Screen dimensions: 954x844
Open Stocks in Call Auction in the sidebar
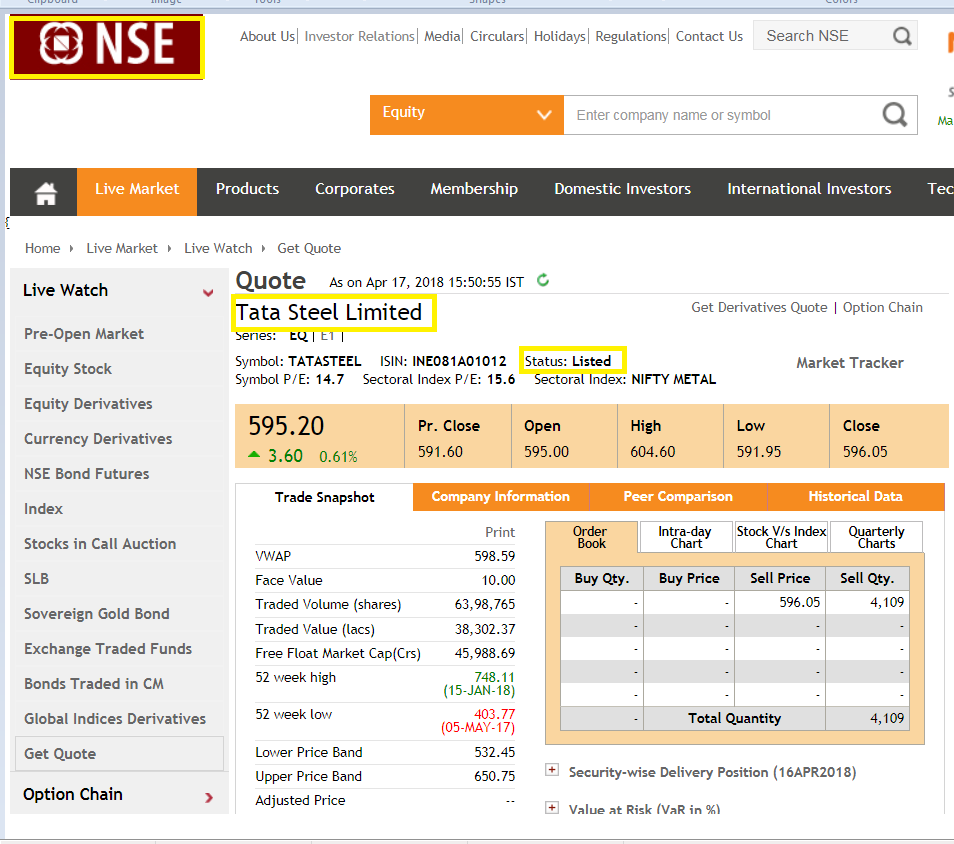100,544
